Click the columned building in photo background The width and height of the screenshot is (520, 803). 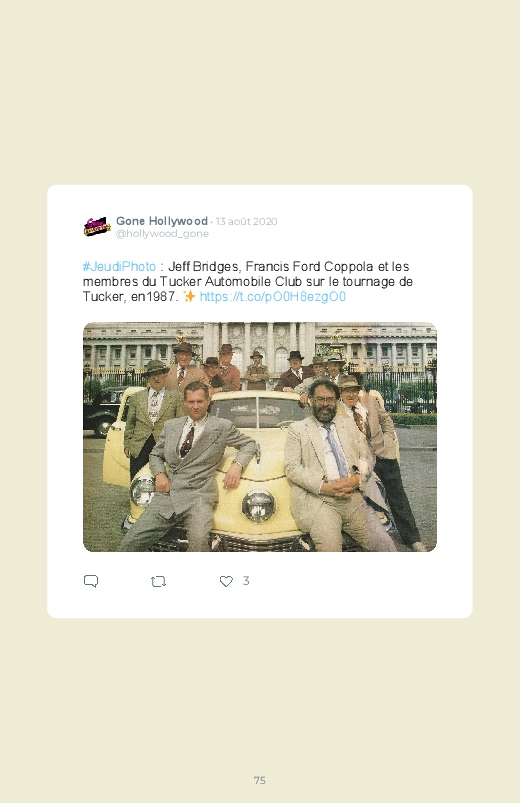pyautogui.click(x=260, y=347)
